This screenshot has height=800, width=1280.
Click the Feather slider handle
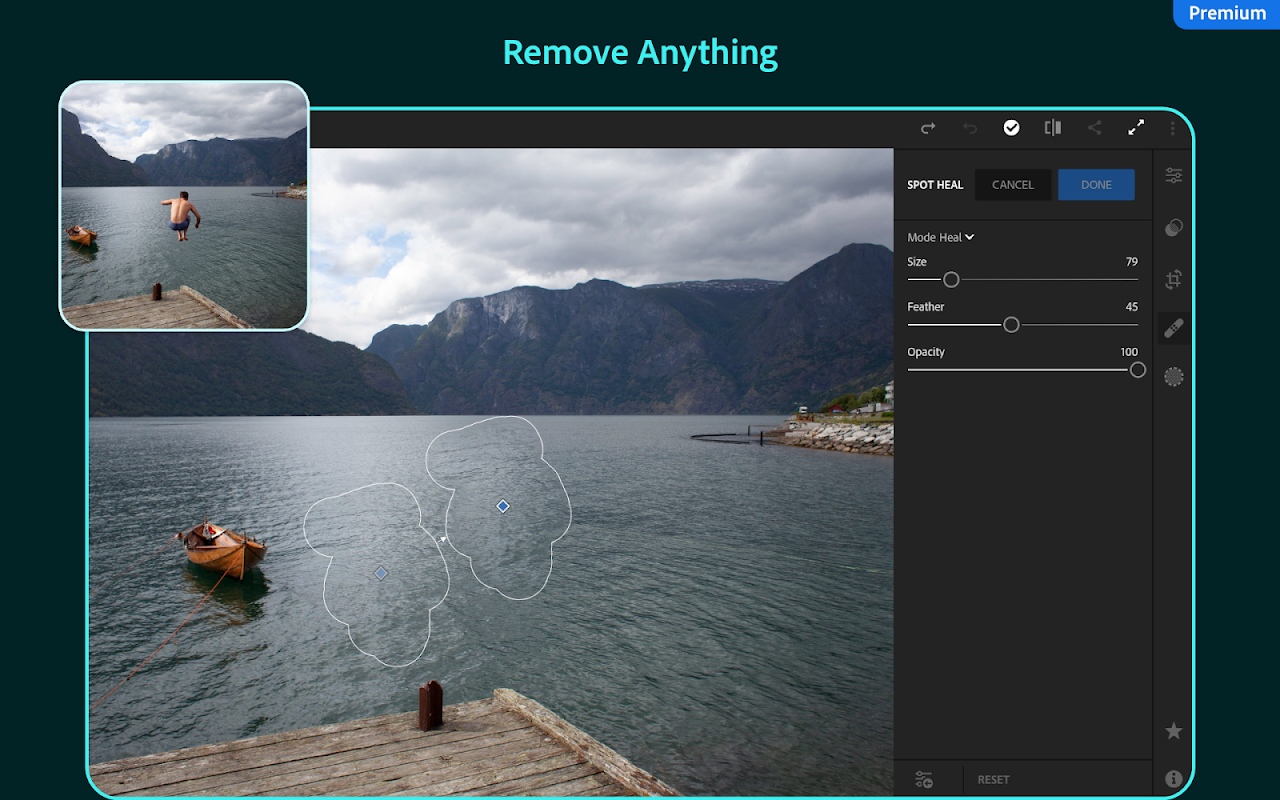[1011, 325]
